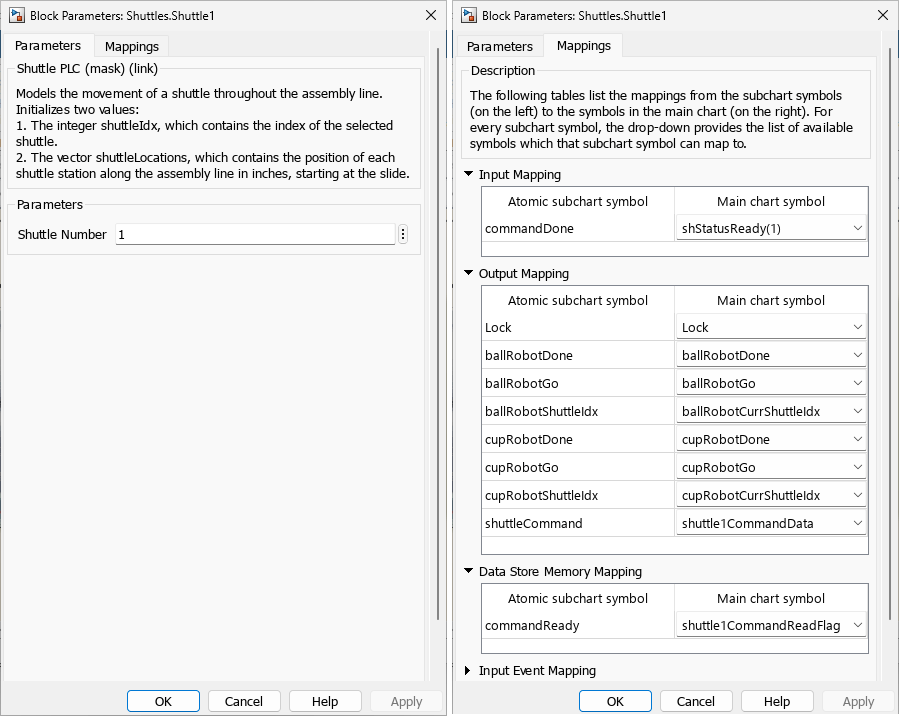Open the cupRobotGo main chart symbol dropdown
899x716 pixels.
pos(771,467)
